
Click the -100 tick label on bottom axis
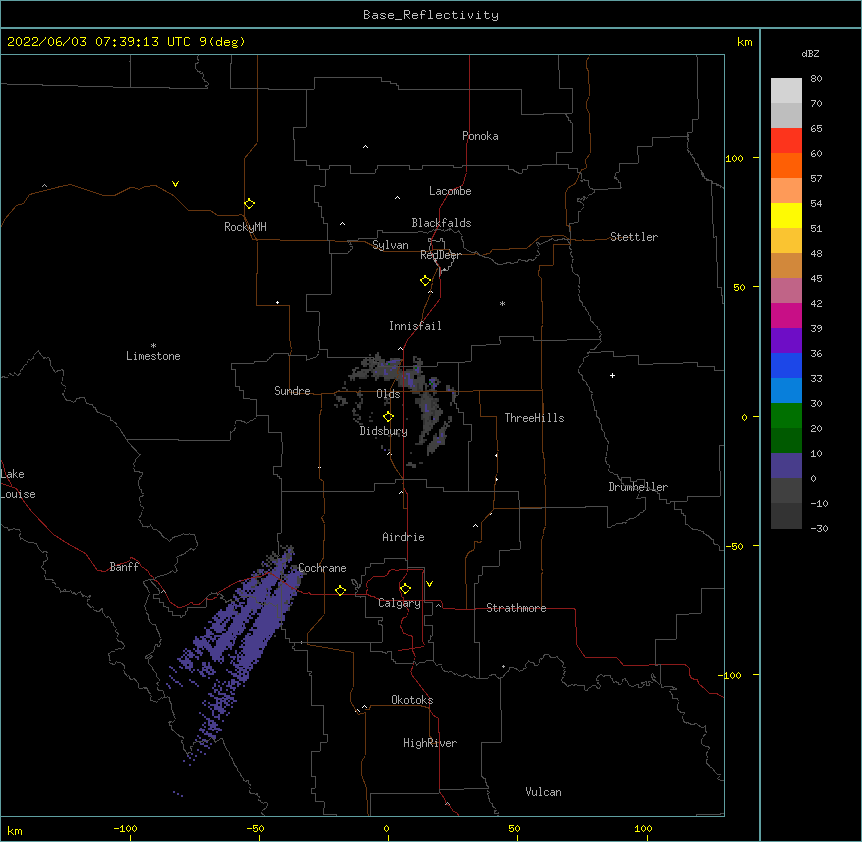125,828
